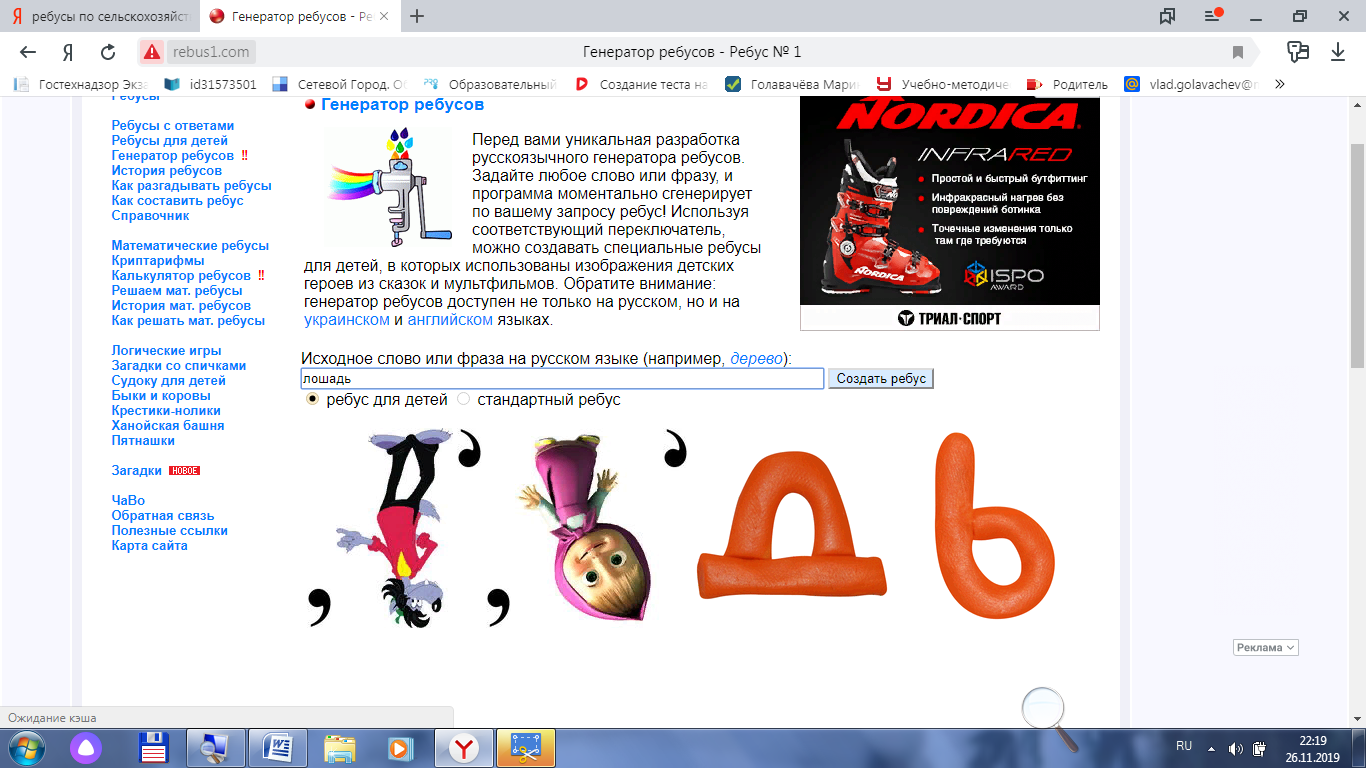Open the 'Сетевой Город' bookmark

[x=340, y=84]
